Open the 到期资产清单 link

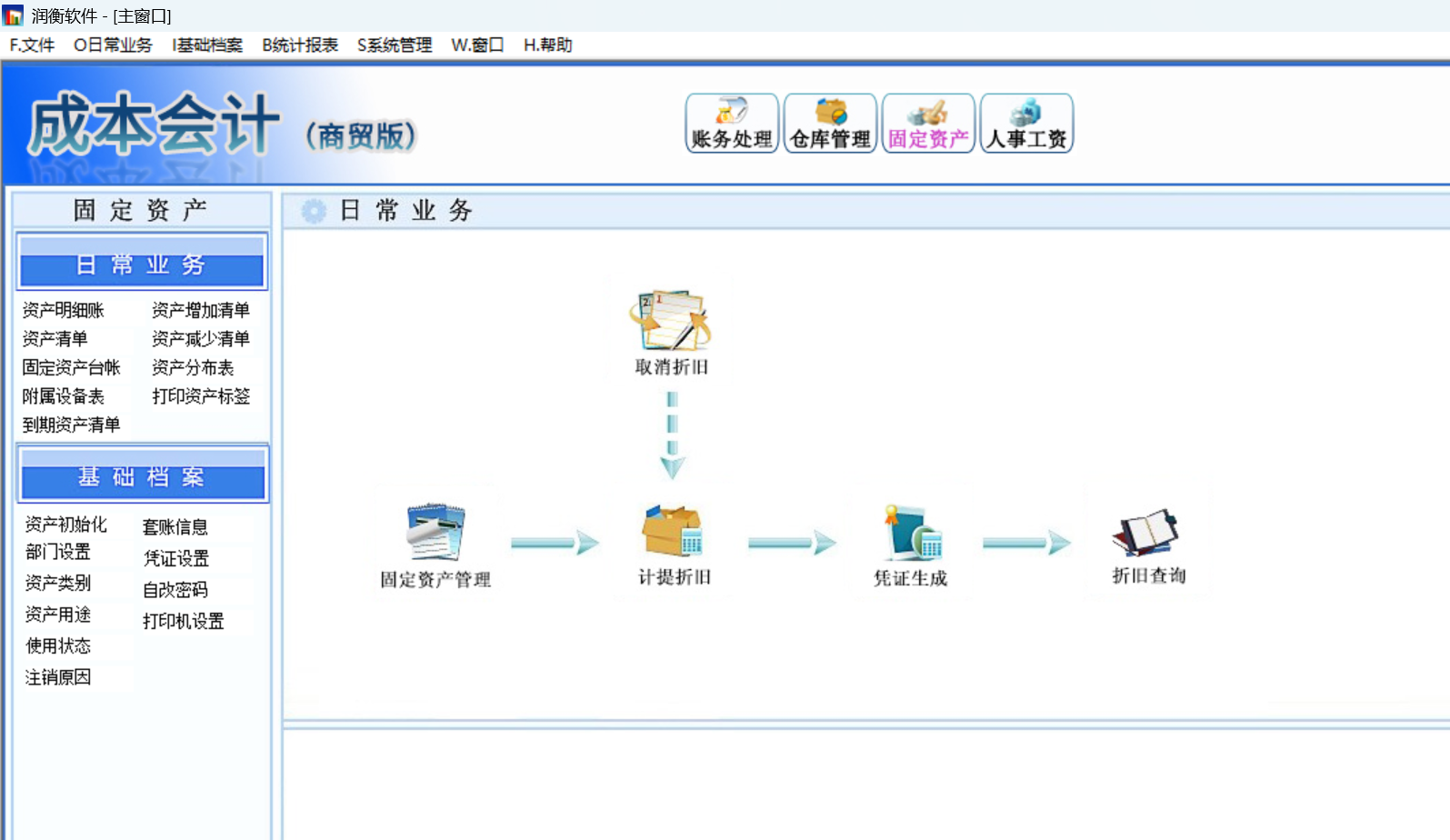click(72, 425)
